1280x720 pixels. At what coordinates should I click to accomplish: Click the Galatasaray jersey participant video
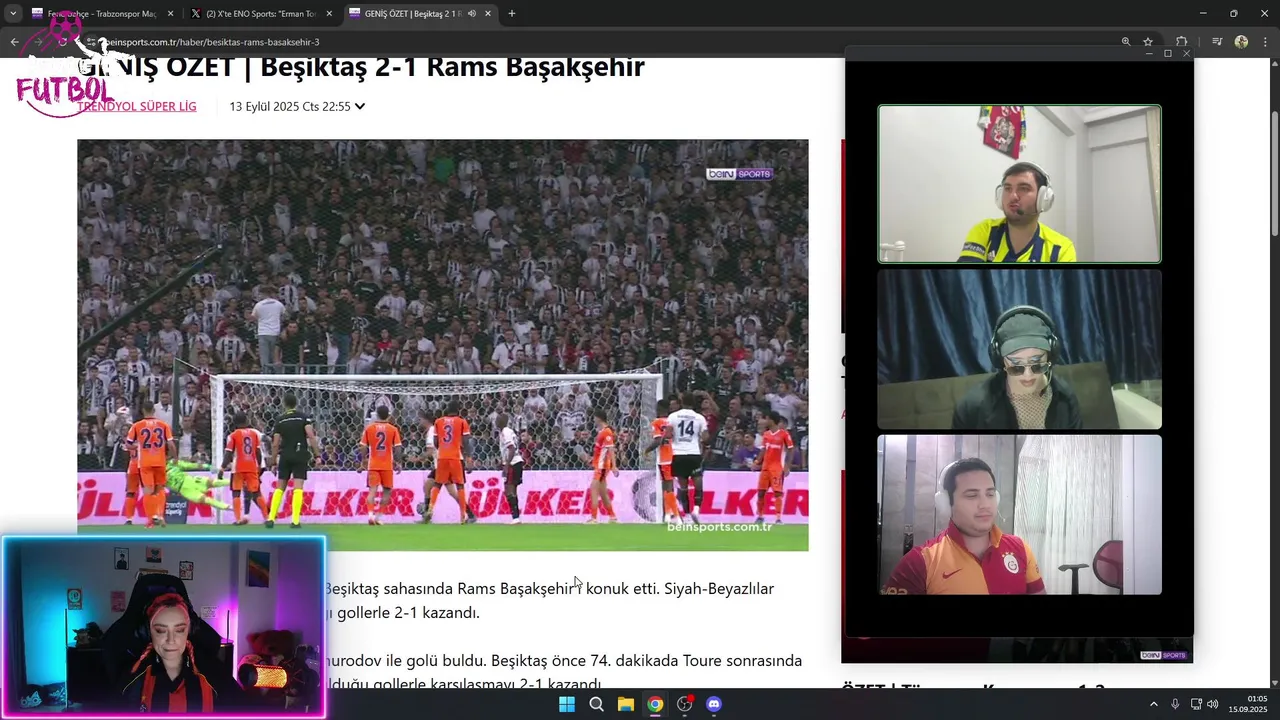click(x=1020, y=515)
